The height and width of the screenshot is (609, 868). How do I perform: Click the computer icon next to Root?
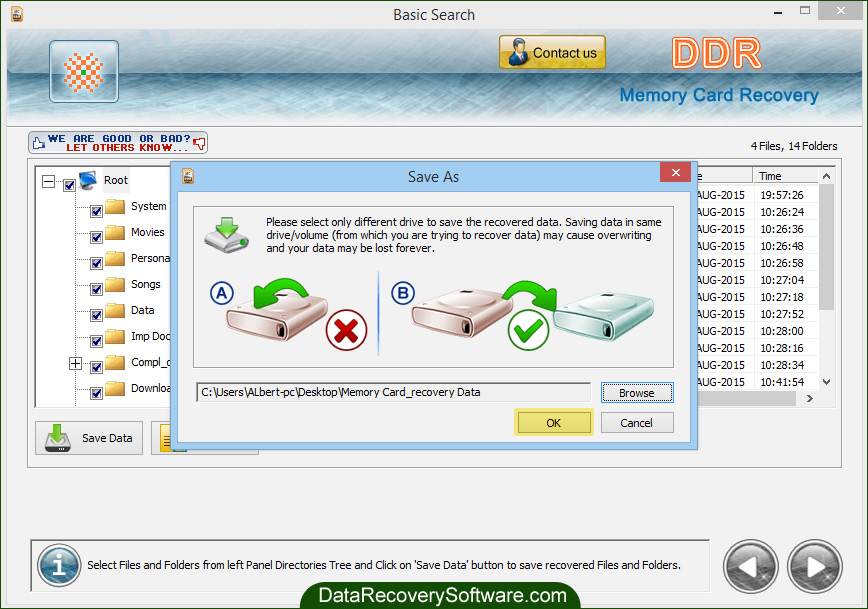86,179
